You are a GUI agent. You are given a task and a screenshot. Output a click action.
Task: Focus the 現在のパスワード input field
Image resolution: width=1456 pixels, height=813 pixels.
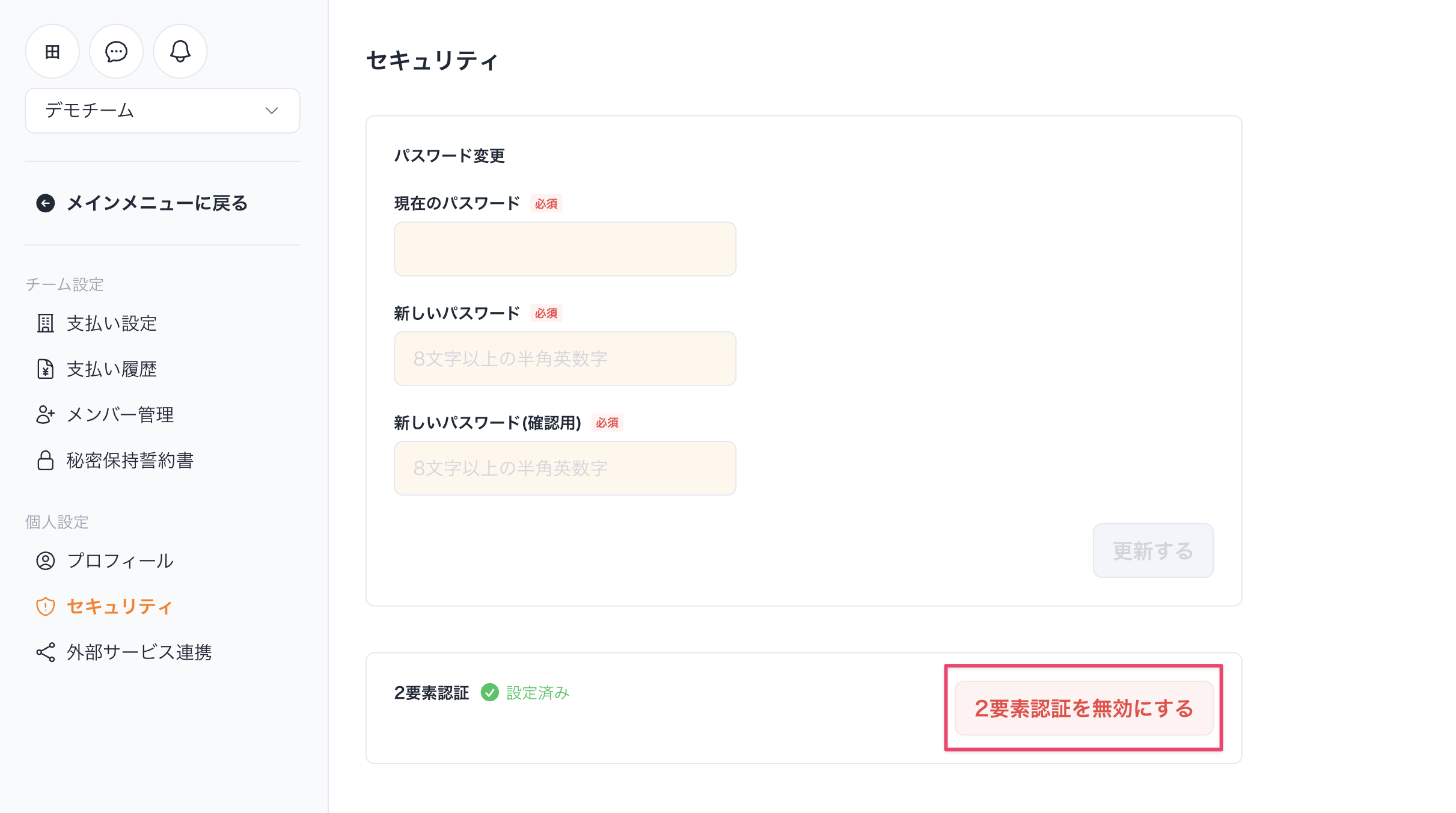click(x=564, y=249)
